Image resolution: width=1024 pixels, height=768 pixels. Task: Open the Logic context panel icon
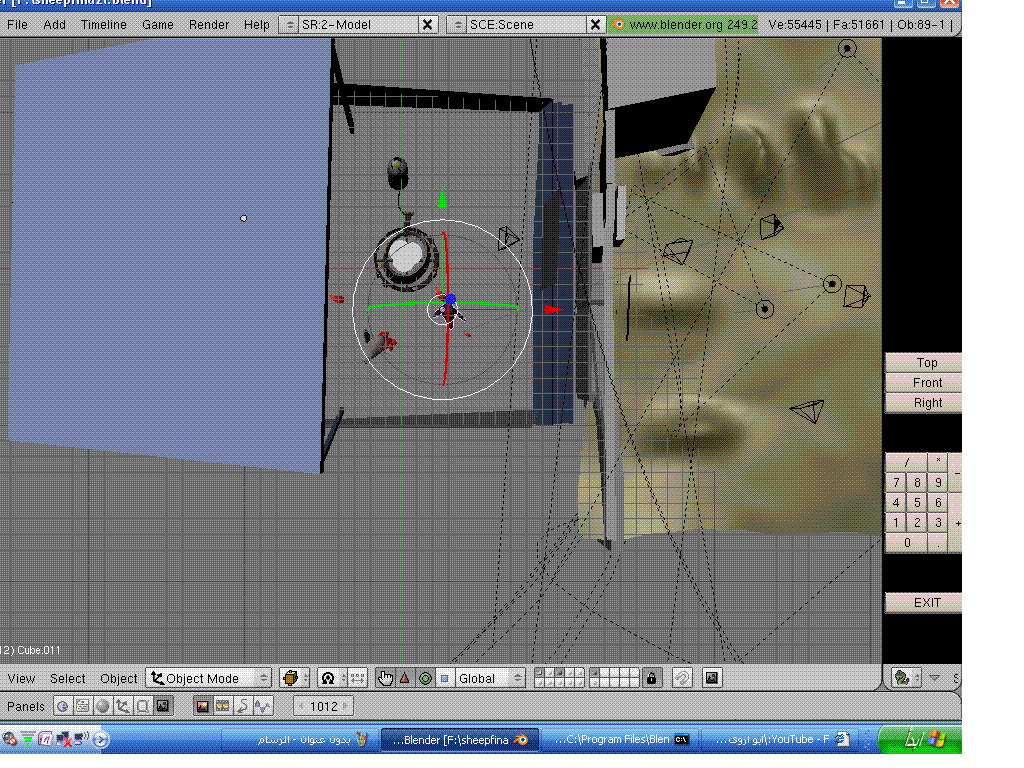63,706
